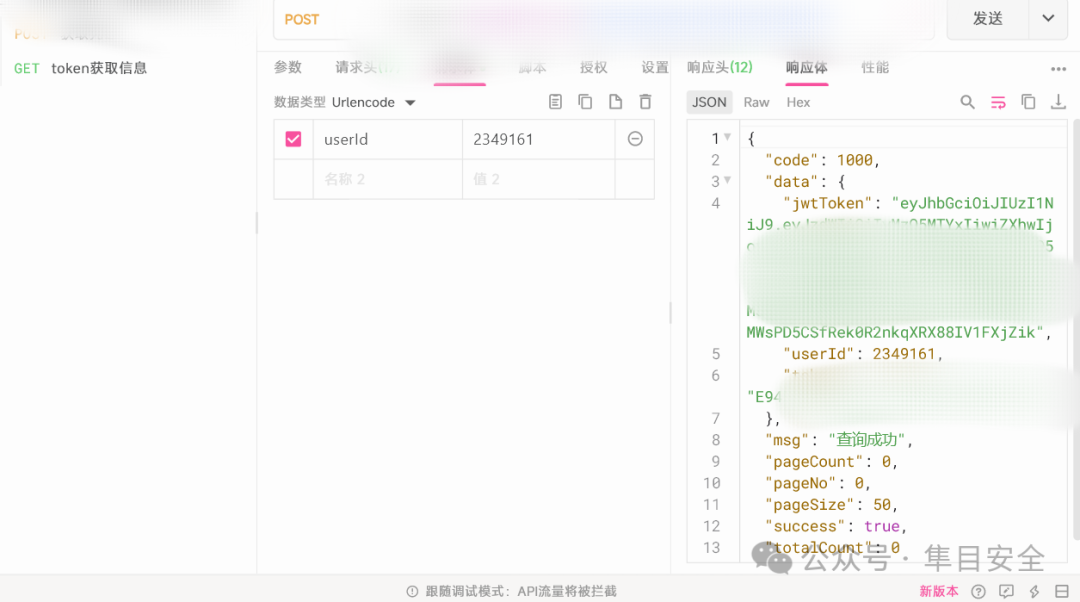Switch to the 参数 tab
1080x602 pixels.
288,68
